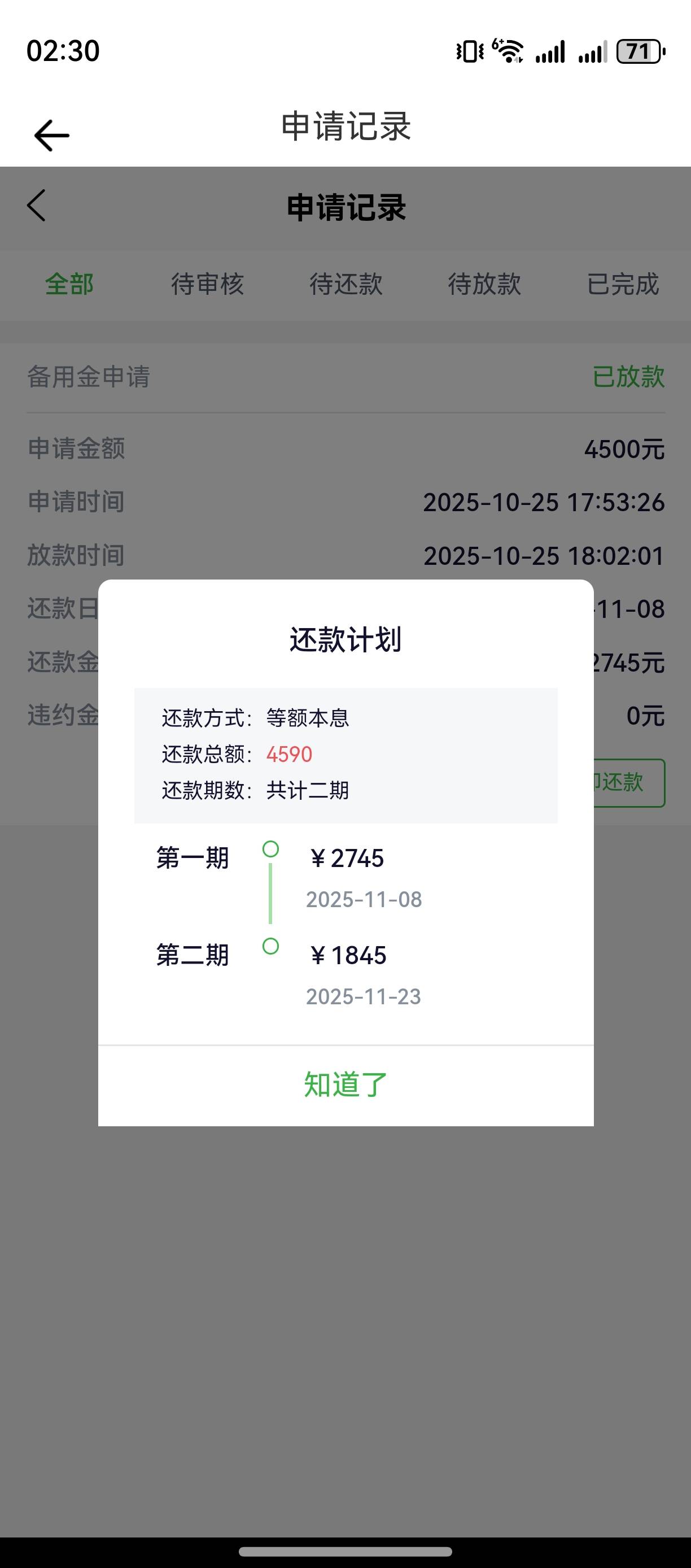Tap the second installment amount ¥1845

[x=348, y=956]
